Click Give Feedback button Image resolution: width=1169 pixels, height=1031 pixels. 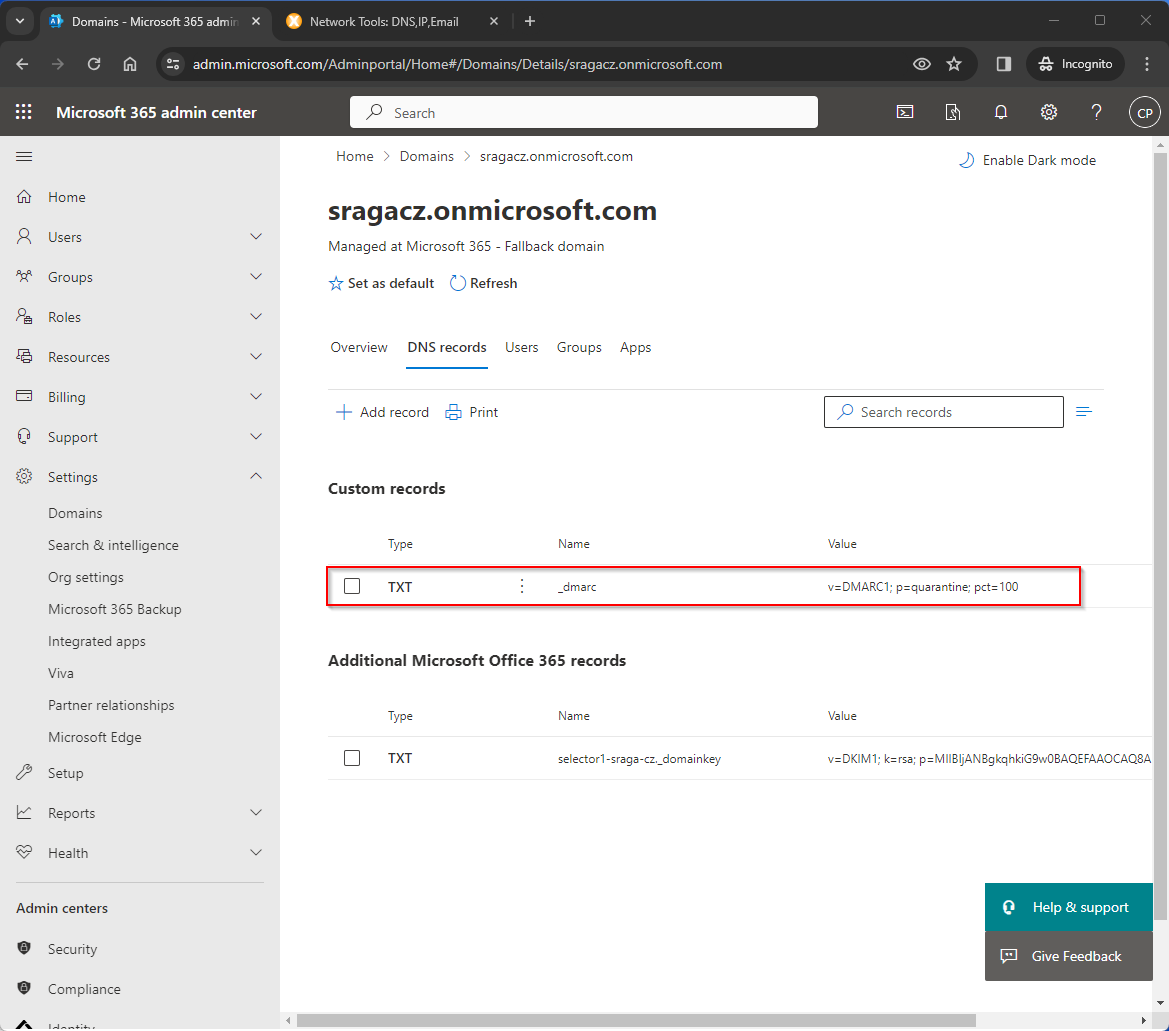[x=1068, y=956]
